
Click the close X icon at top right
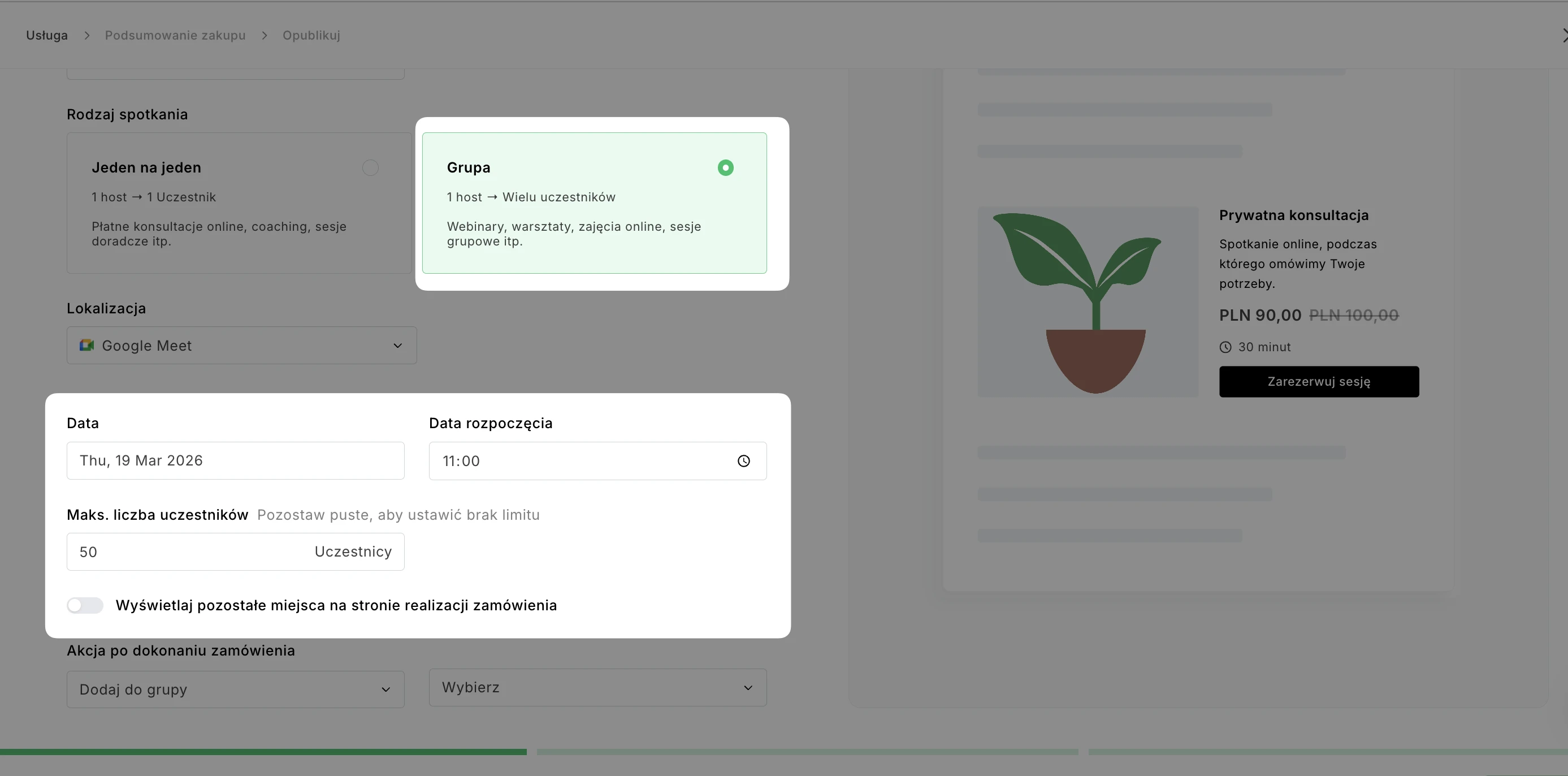pyautogui.click(x=1563, y=35)
